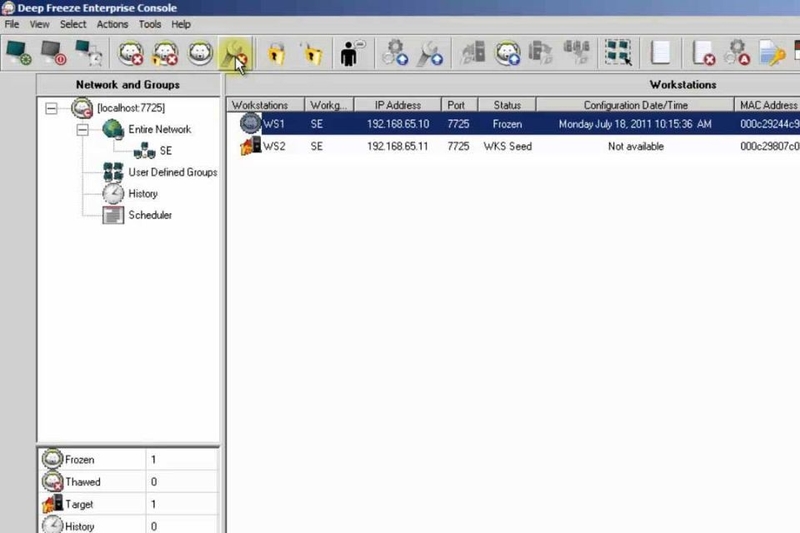Sort by the MAC Address column header
This screenshot has width=800, height=533.
(767, 105)
